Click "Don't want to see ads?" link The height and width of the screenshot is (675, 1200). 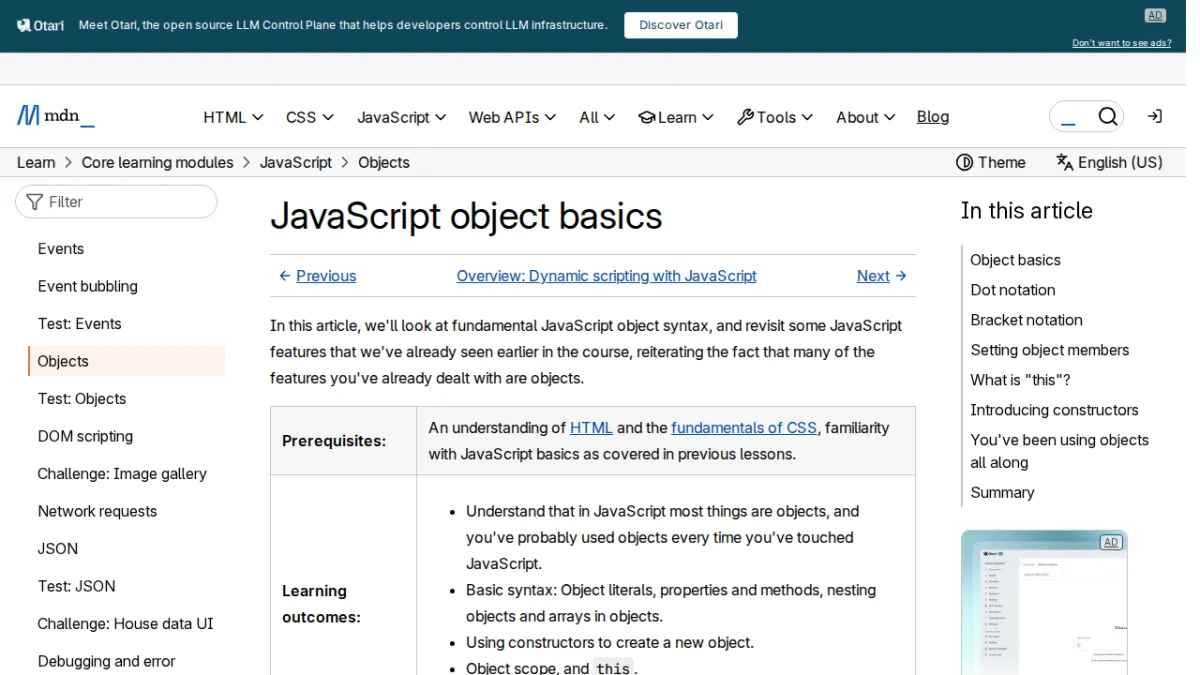tap(1122, 43)
